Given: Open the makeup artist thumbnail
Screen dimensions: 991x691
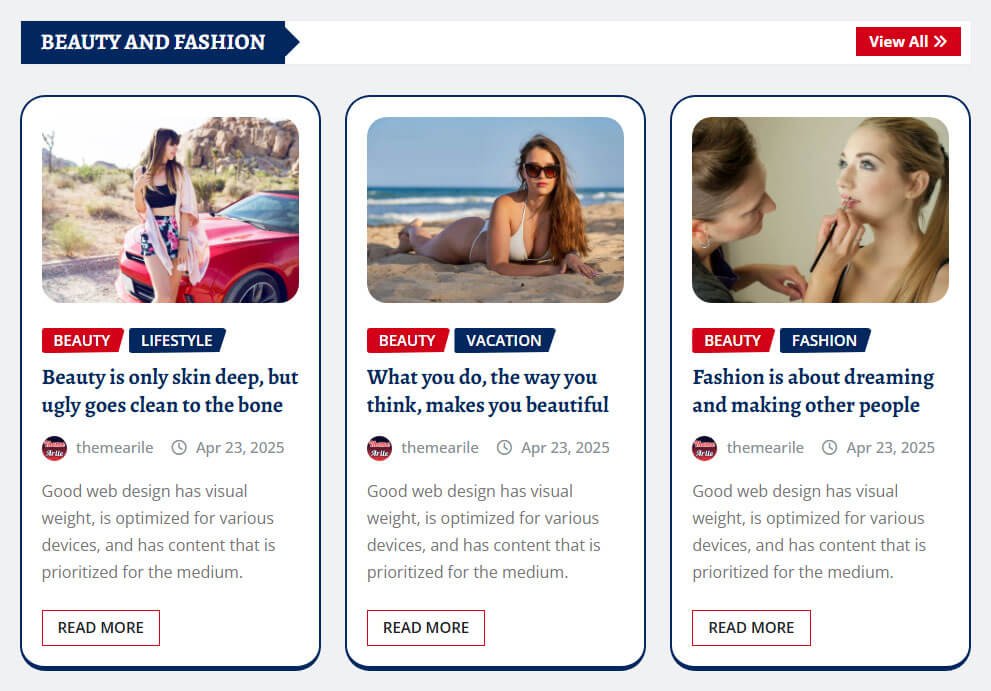Looking at the screenshot, I should [820, 209].
